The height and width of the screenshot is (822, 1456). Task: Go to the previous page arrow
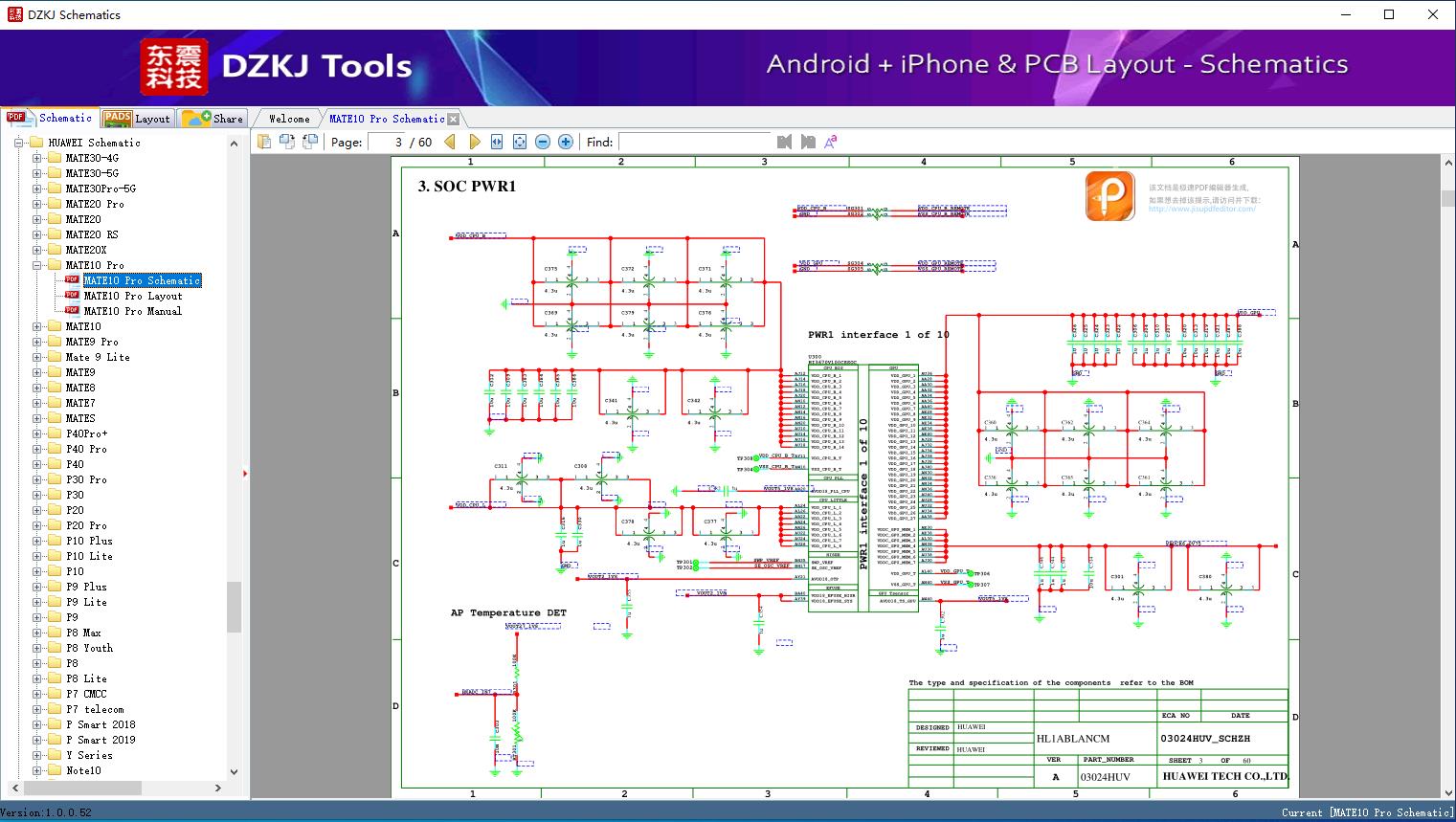(x=450, y=142)
